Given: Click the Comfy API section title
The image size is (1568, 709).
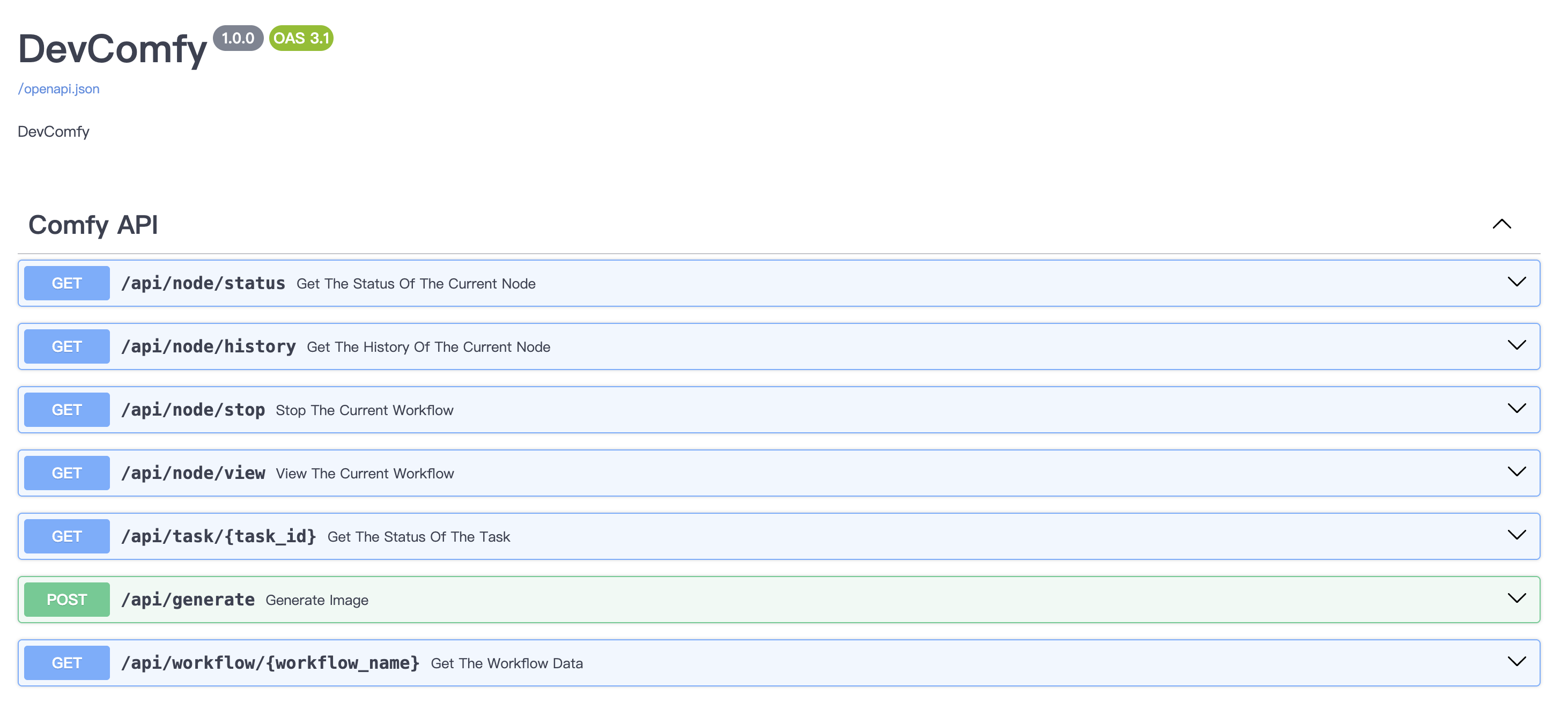Looking at the screenshot, I should (93, 225).
